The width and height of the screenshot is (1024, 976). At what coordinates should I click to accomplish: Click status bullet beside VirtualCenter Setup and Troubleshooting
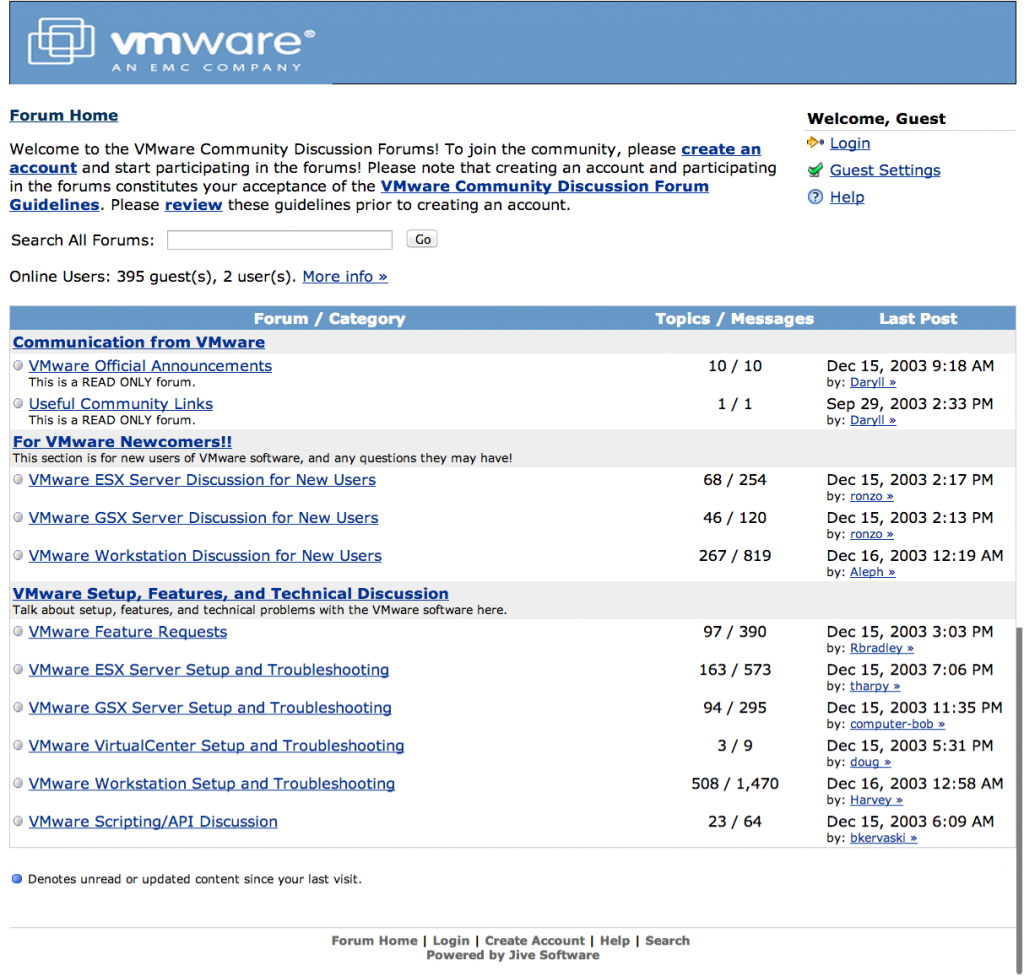(x=18, y=745)
